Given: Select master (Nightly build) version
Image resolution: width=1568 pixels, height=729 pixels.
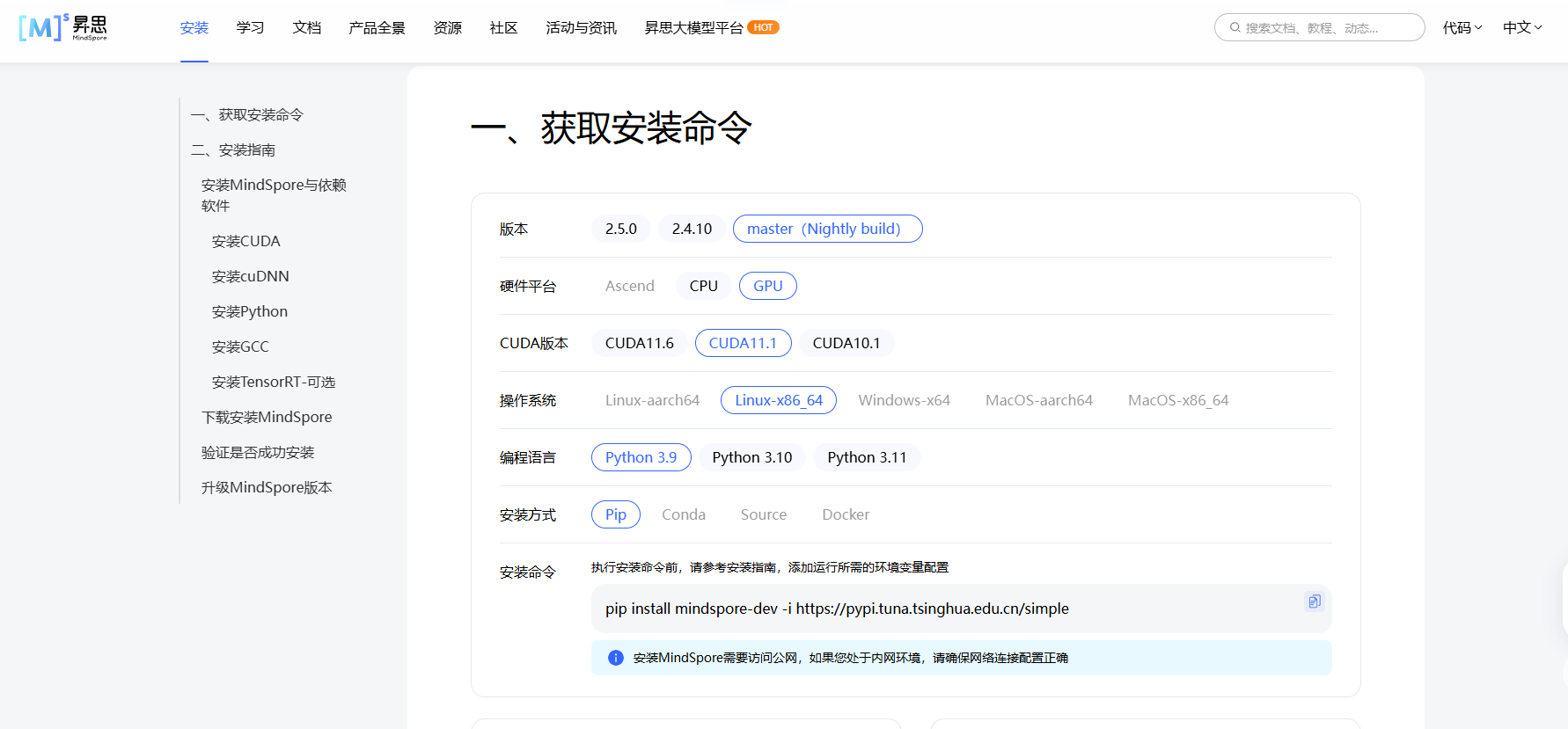Looking at the screenshot, I should pos(827,229).
